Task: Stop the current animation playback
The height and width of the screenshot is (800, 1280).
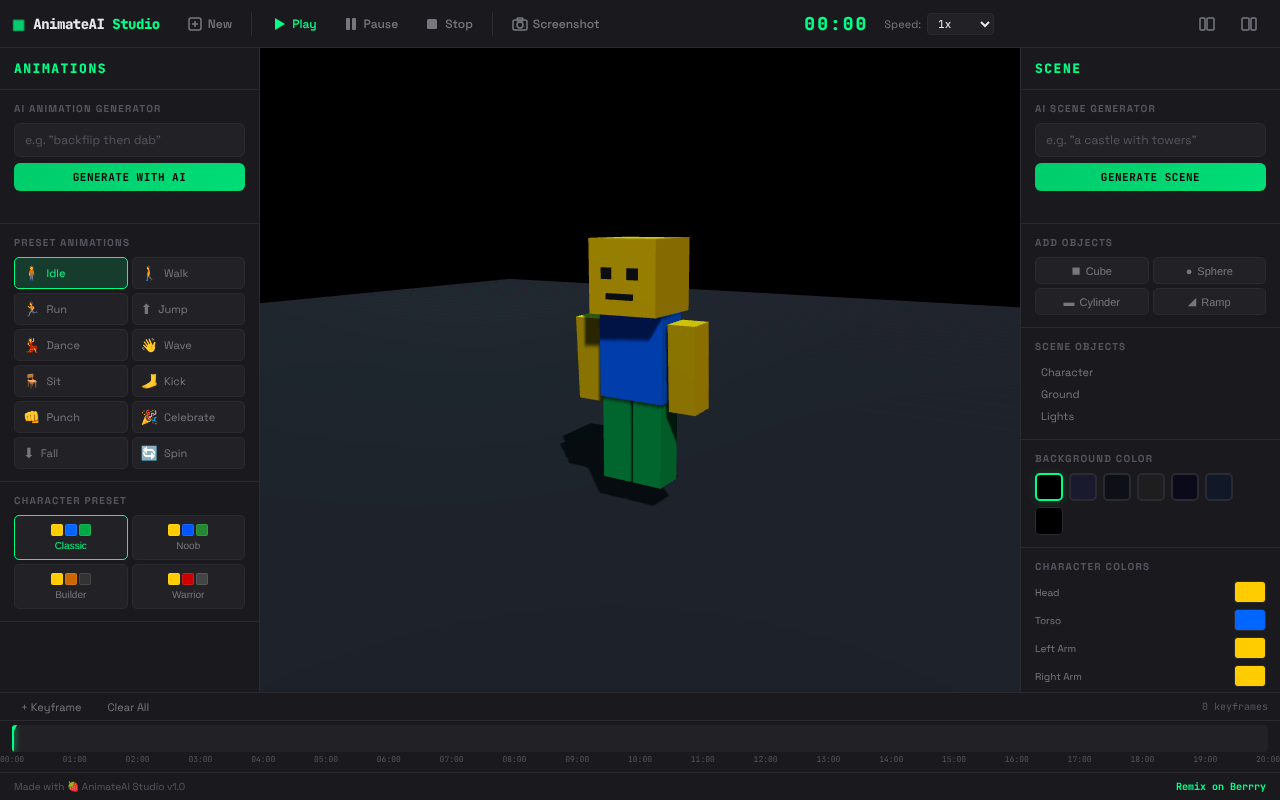Action: click(449, 23)
